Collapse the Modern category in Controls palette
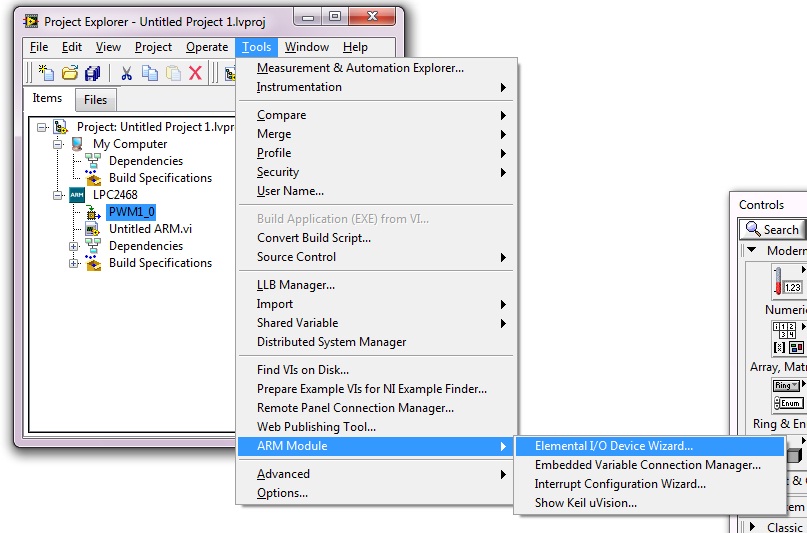807x533 pixels. 752,250
